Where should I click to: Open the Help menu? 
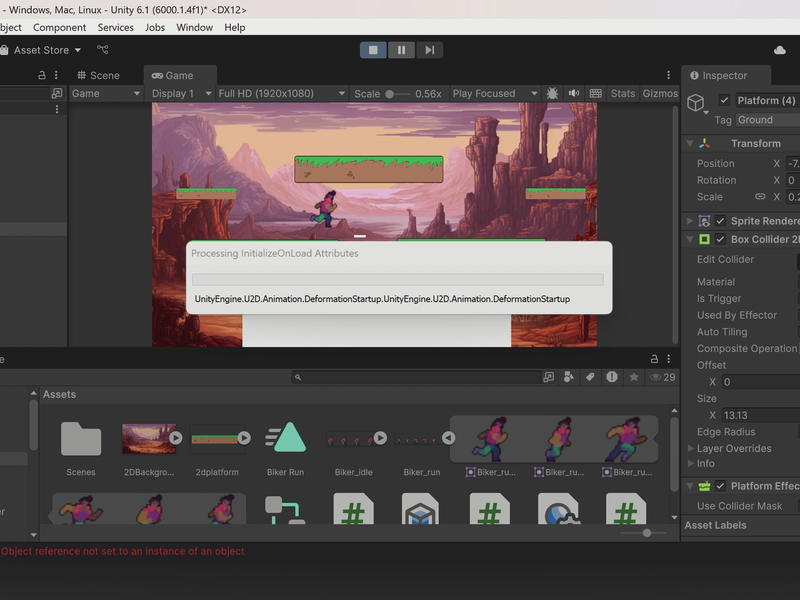coord(235,28)
